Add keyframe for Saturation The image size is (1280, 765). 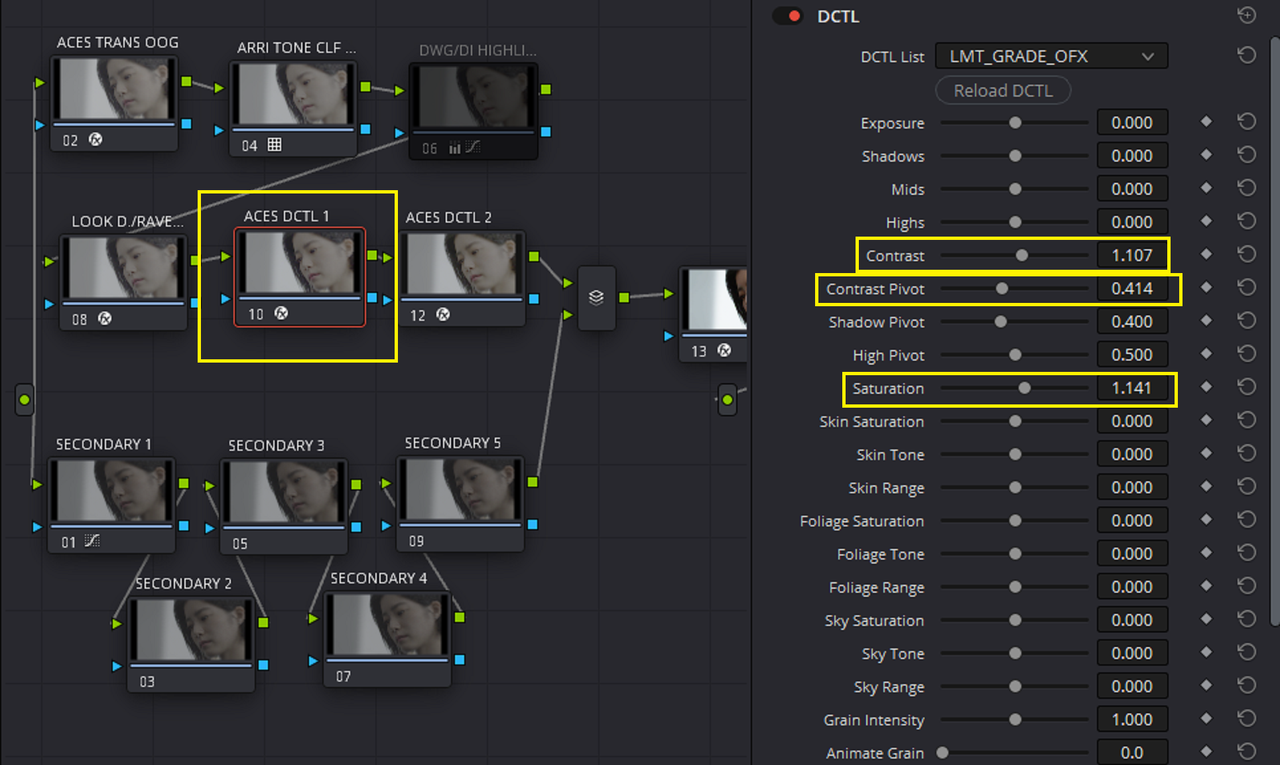[1206, 387]
